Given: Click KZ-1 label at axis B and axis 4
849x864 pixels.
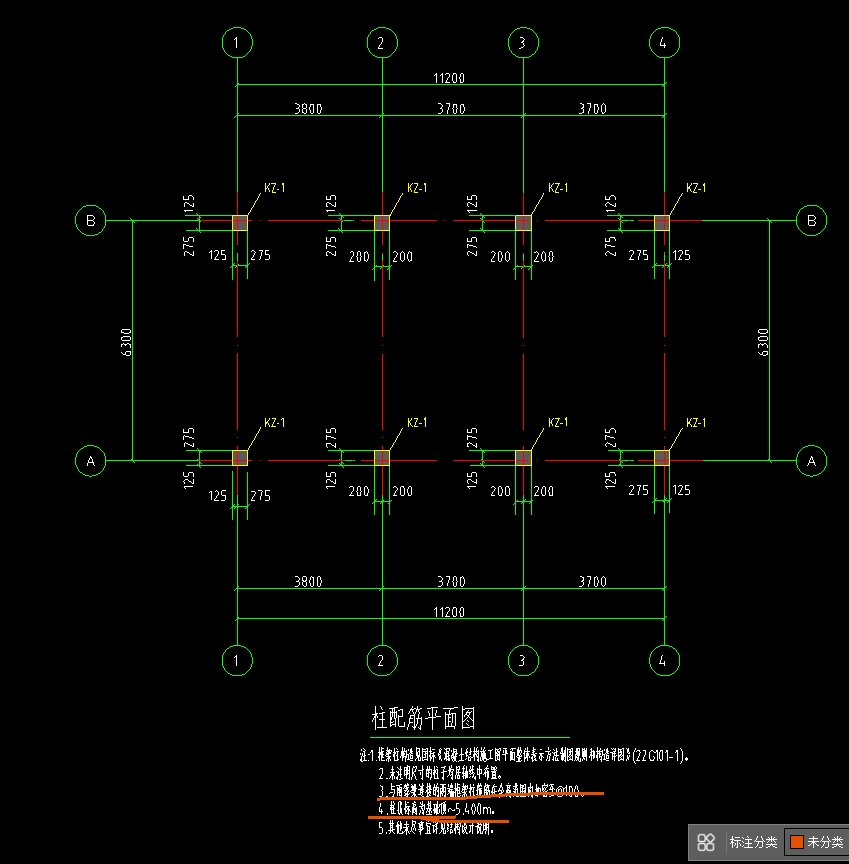Looking at the screenshot, I should coord(696,188).
